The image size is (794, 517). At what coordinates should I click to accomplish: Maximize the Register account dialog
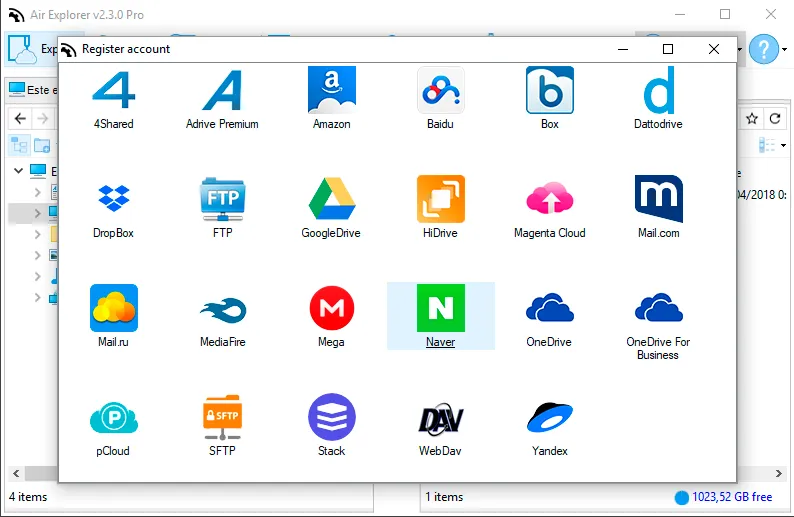(x=668, y=49)
